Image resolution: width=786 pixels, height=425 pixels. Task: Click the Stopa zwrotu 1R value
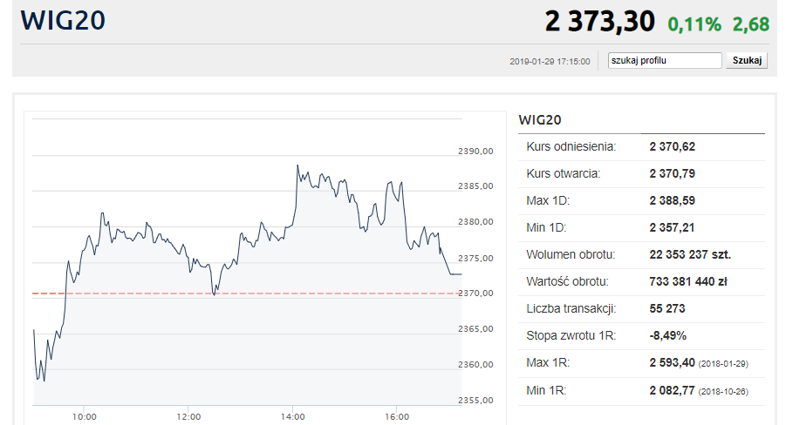[x=668, y=336]
